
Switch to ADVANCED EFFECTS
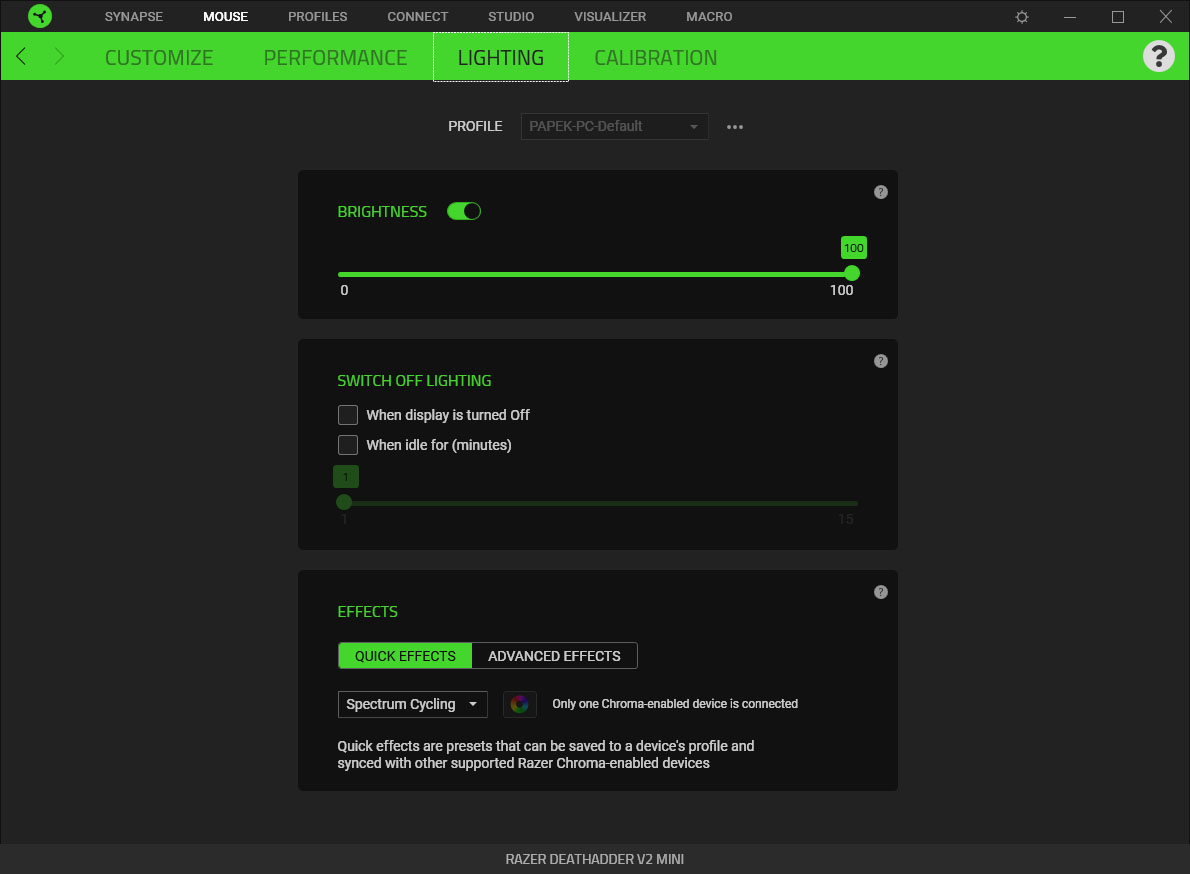554,656
